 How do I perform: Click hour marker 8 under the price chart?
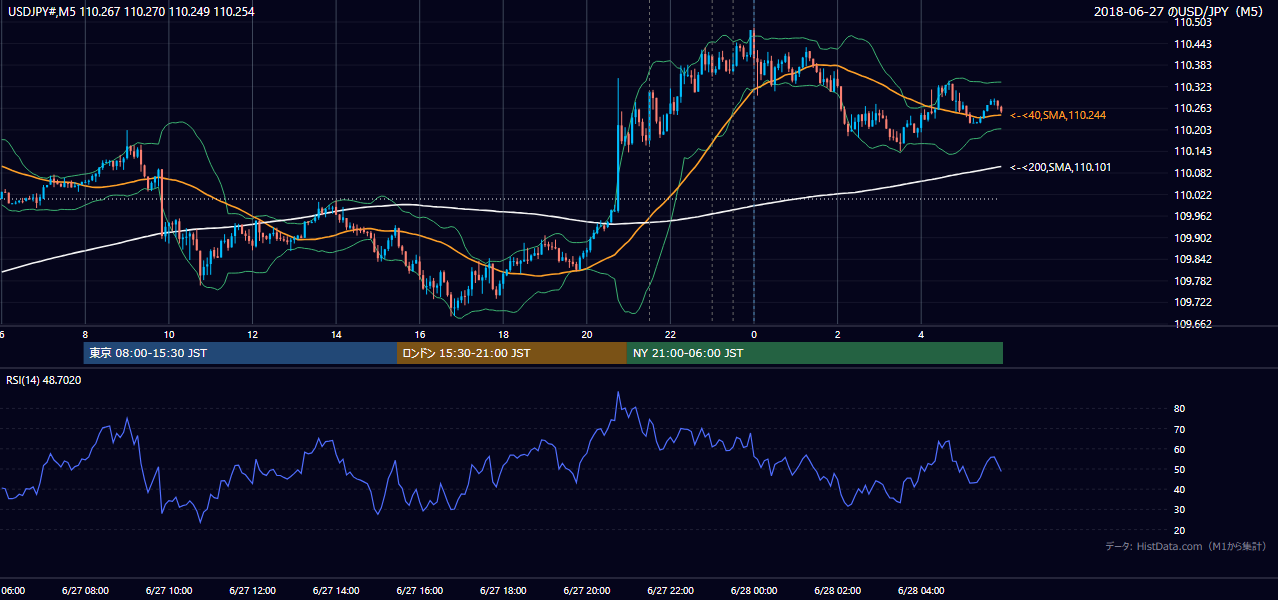85,334
